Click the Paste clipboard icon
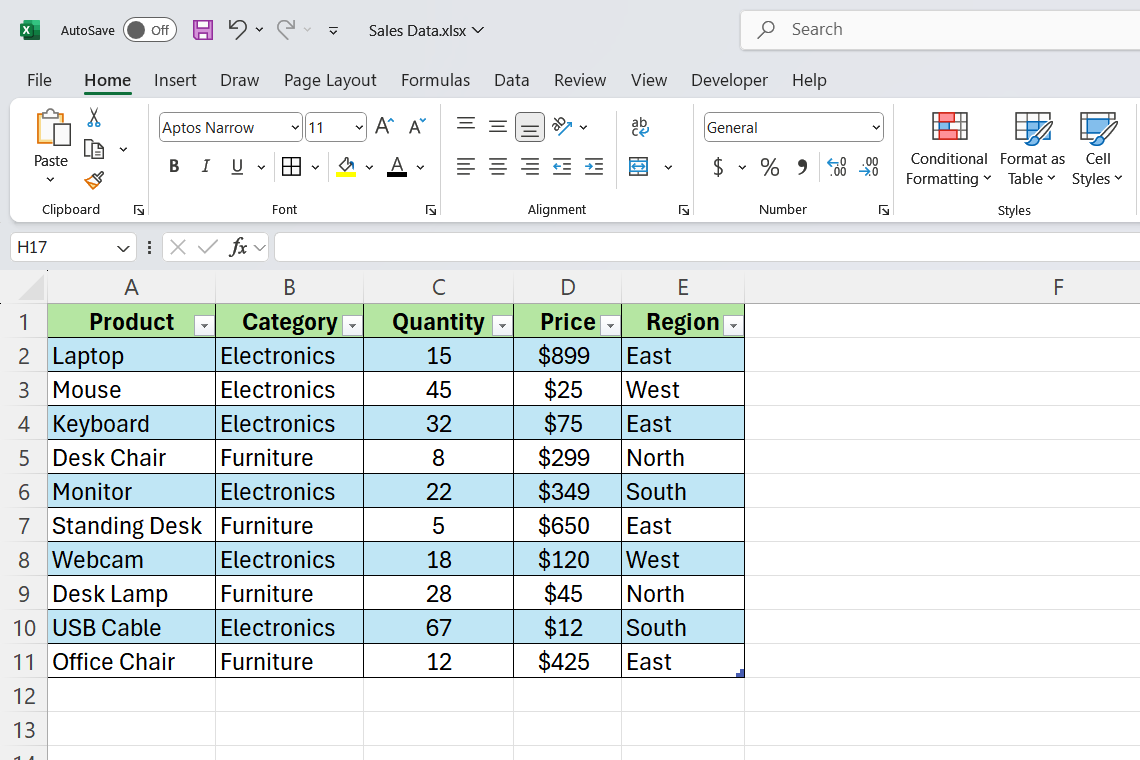The height and width of the screenshot is (760, 1140). pos(52,128)
